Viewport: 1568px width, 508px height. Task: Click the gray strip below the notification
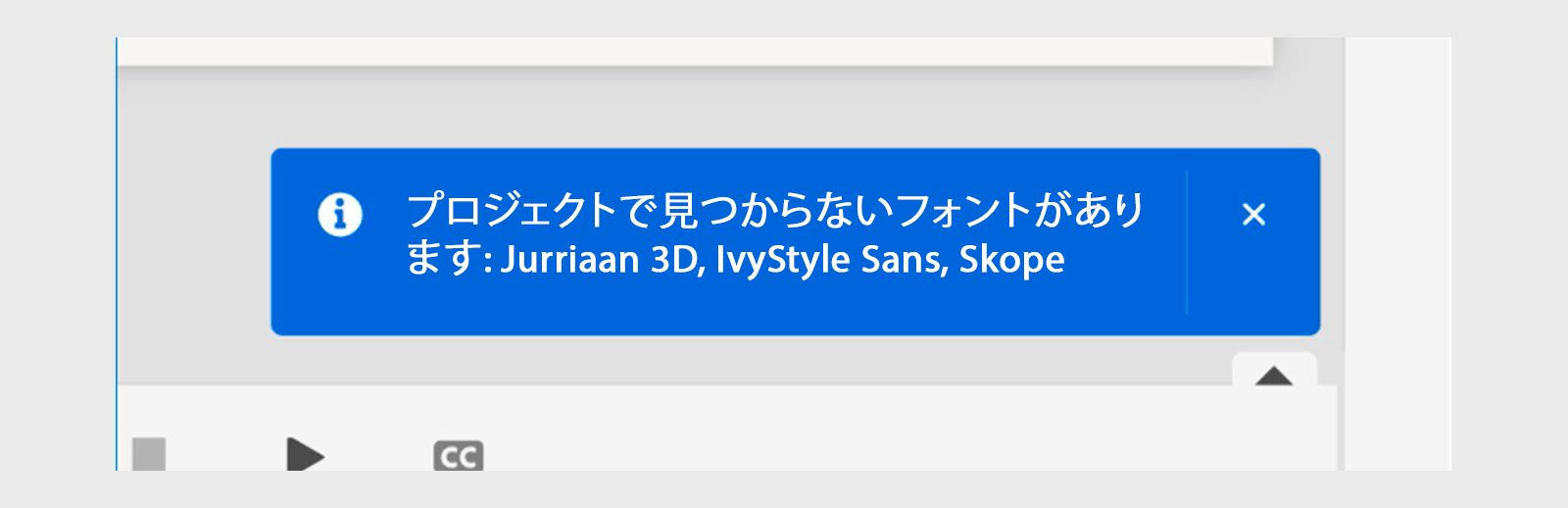[x=686, y=359]
